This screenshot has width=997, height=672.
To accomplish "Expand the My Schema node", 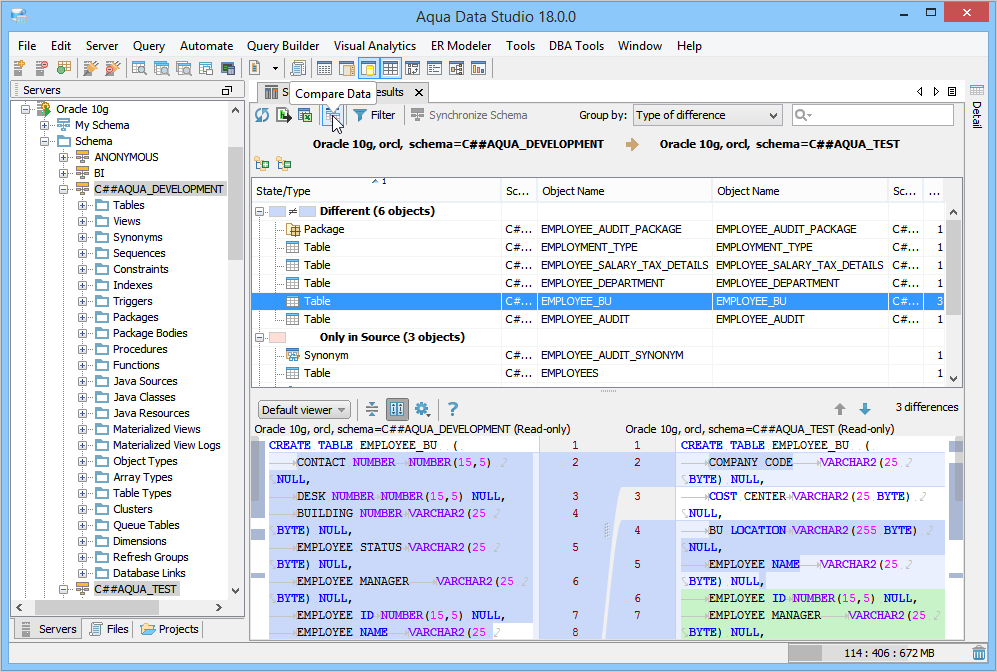I will [45, 125].
